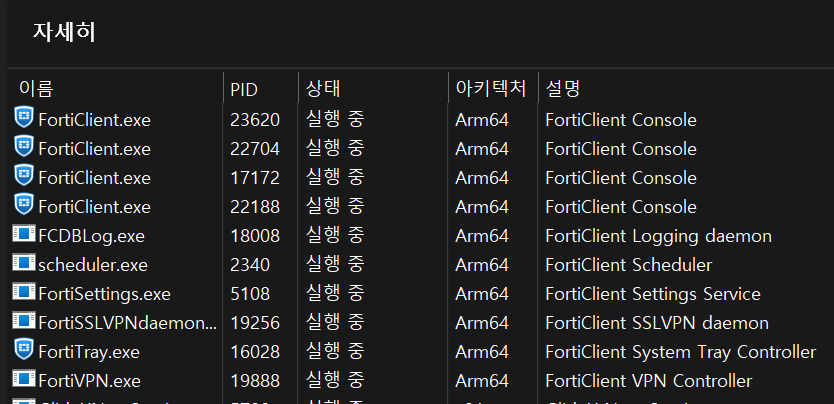834x404 pixels.
Task: Select FortiClient.exe name with PID 17172
Action: [95, 178]
